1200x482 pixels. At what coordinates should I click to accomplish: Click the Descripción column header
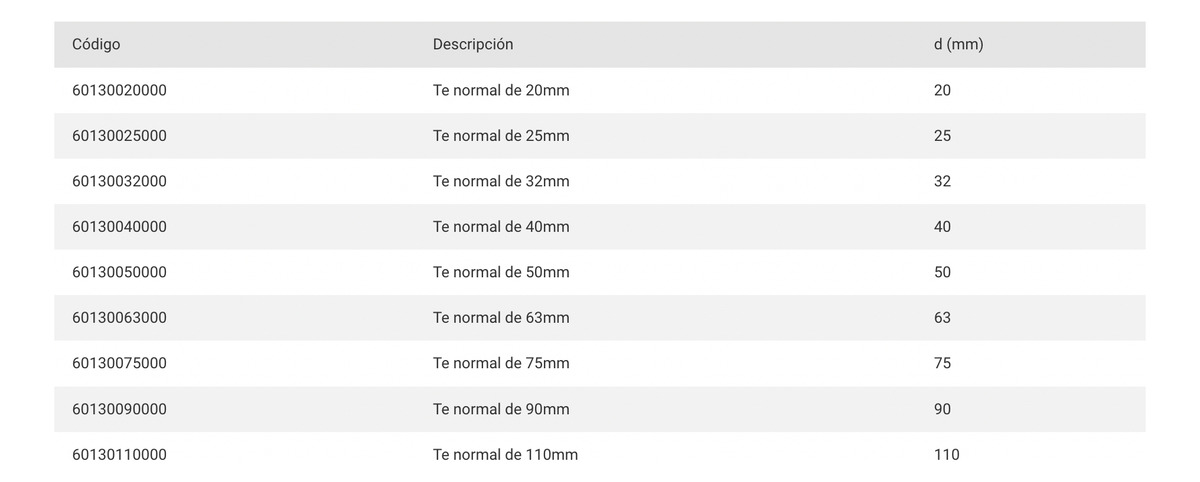point(473,45)
